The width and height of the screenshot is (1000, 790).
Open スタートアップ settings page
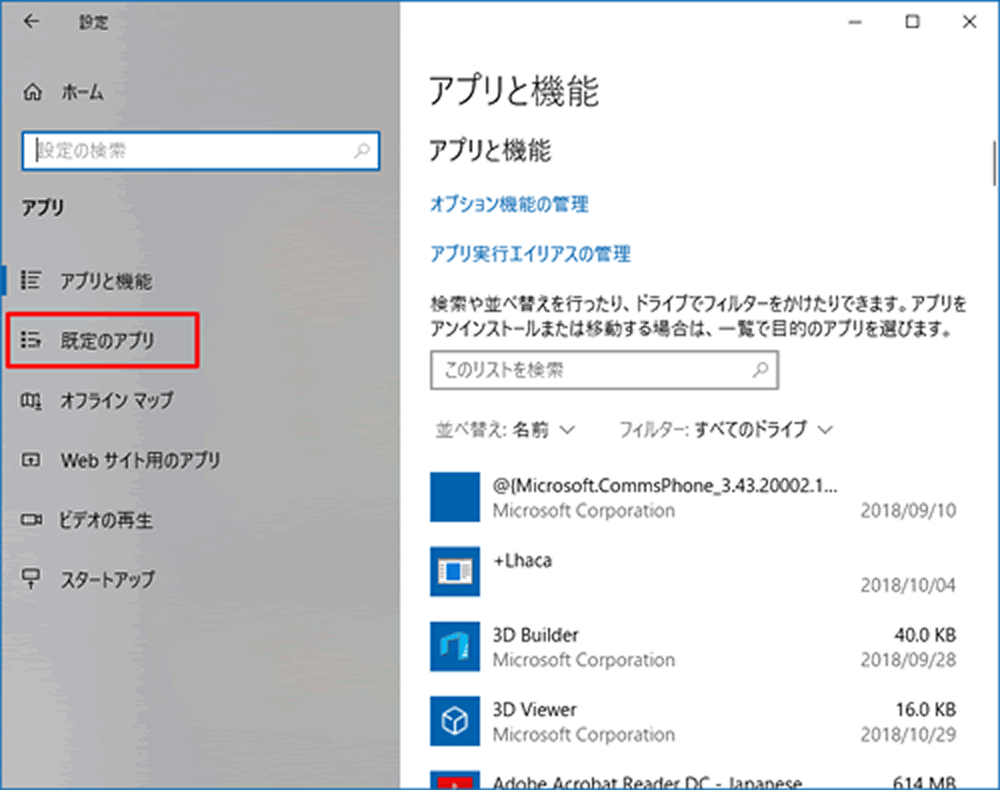click(x=107, y=579)
